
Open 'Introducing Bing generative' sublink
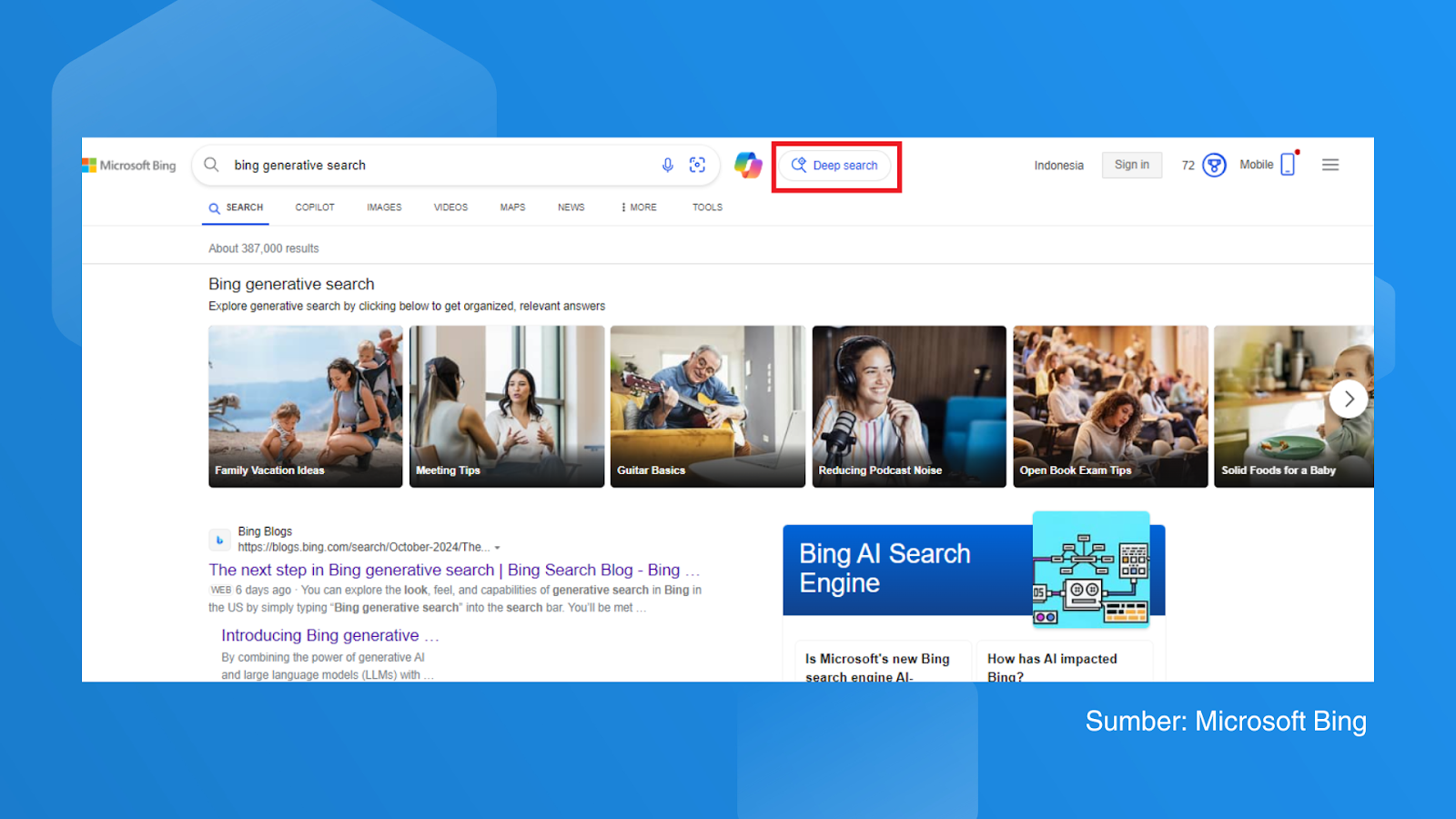click(x=330, y=635)
